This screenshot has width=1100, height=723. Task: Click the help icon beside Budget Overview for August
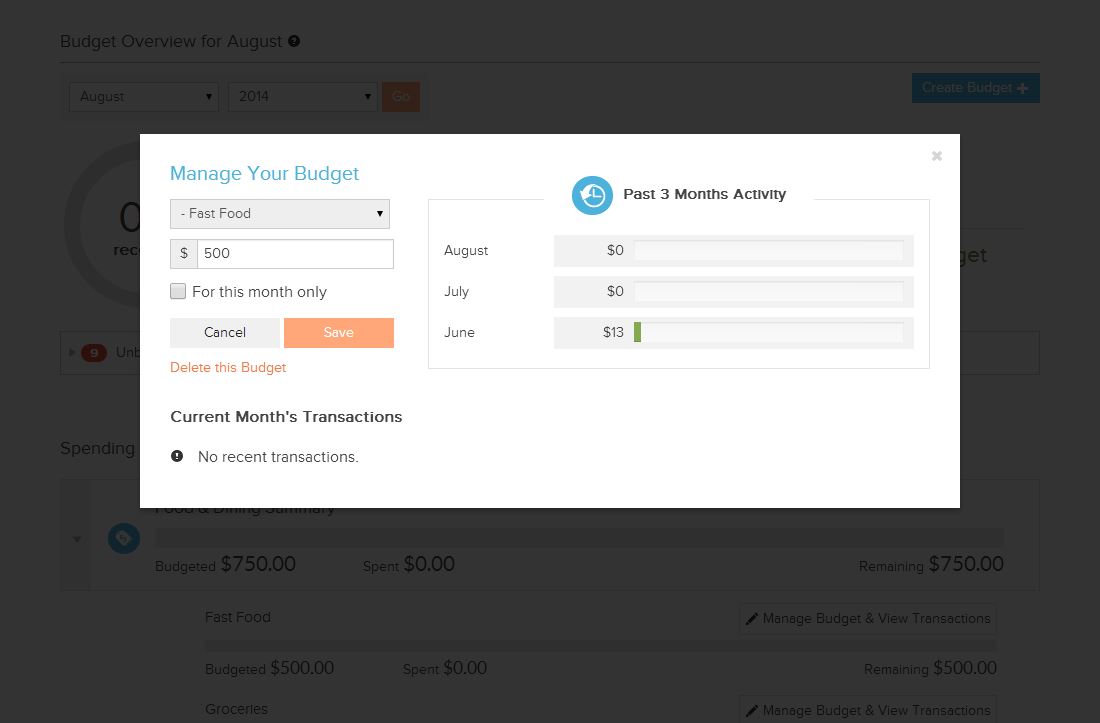pyautogui.click(x=294, y=41)
